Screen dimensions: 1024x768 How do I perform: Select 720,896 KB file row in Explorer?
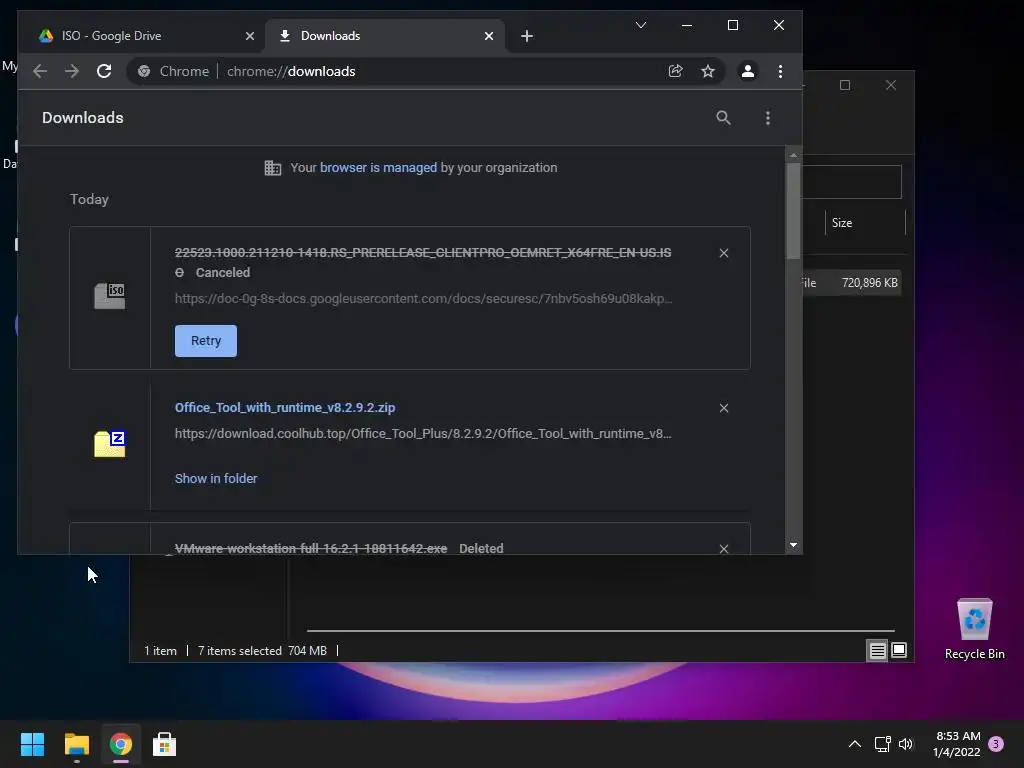tap(852, 283)
